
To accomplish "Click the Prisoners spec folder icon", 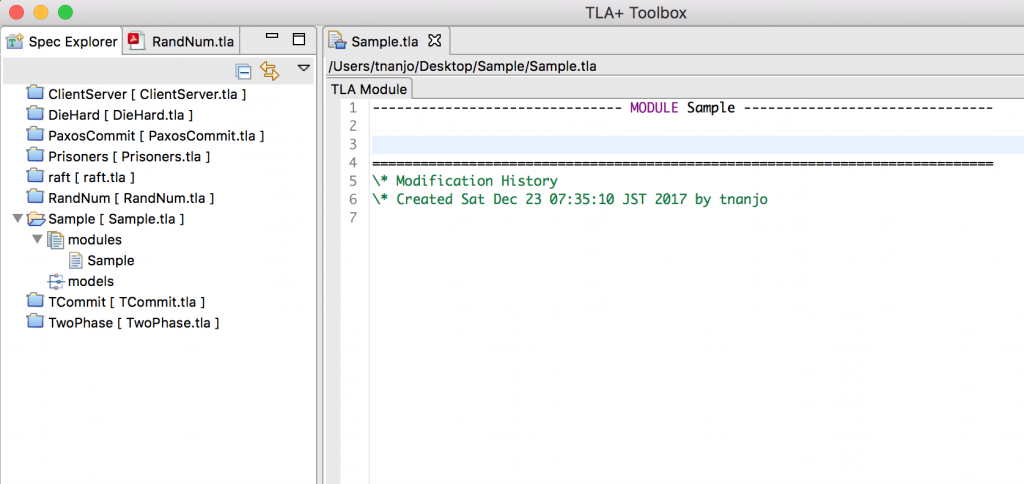I will (35, 156).
